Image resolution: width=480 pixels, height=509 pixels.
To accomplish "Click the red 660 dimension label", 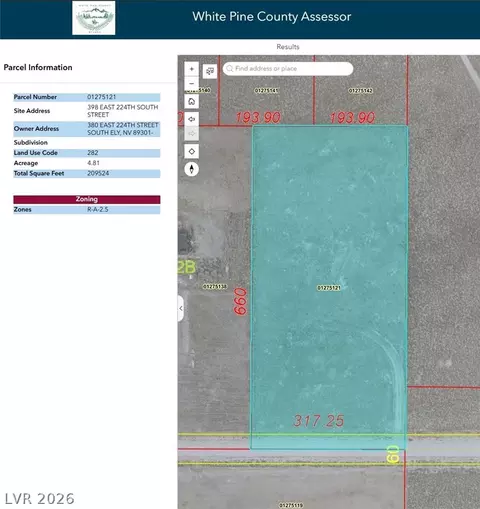I will point(240,302).
